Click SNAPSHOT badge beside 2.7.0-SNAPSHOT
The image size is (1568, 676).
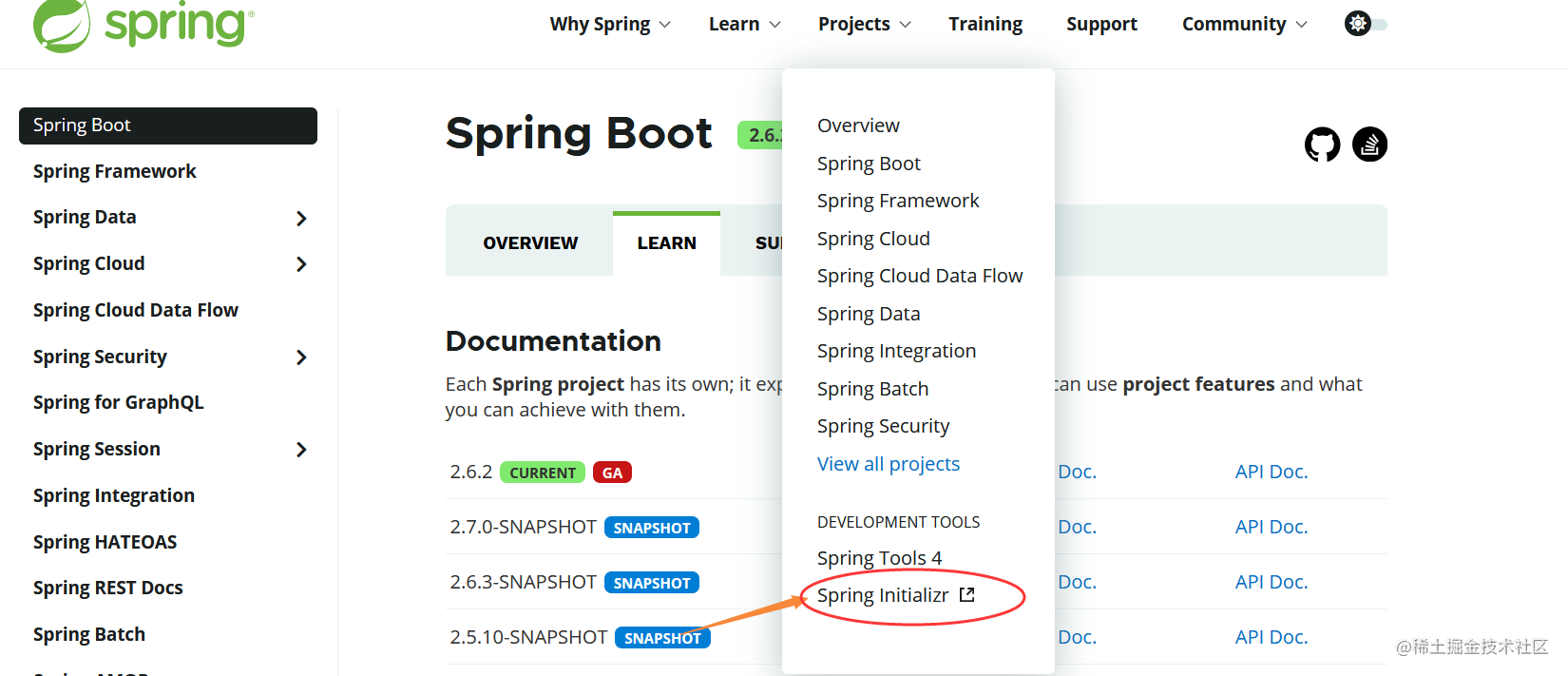coord(652,528)
